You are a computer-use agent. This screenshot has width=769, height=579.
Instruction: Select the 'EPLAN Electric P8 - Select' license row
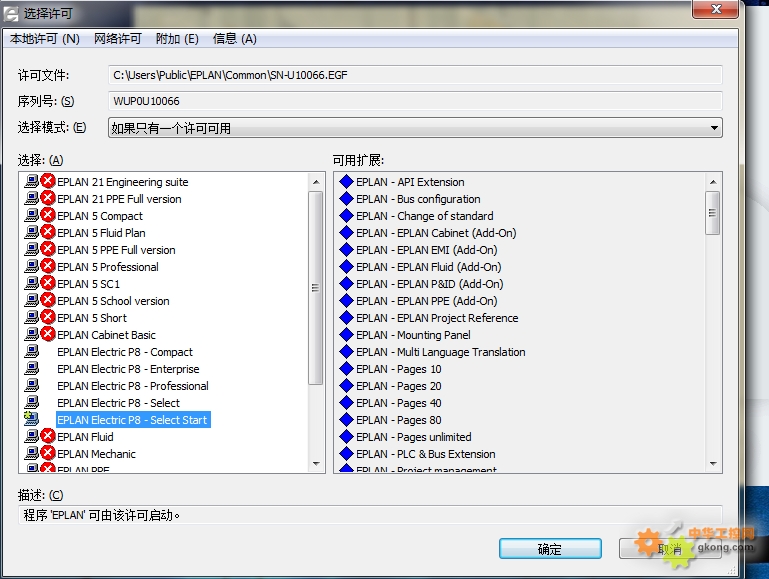(x=118, y=403)
